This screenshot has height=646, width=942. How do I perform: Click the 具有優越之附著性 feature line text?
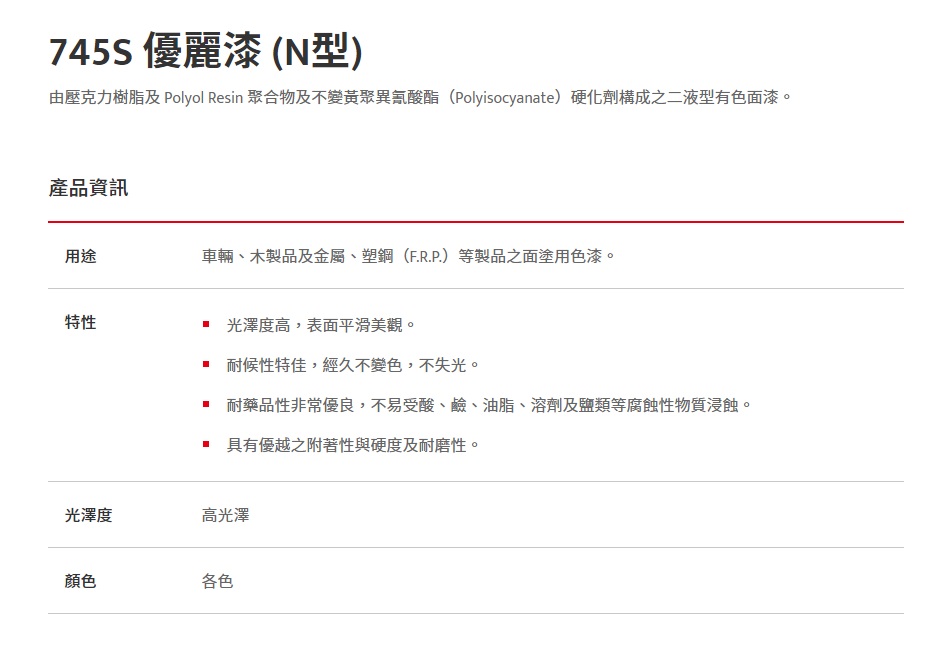(x=352, y=445)
